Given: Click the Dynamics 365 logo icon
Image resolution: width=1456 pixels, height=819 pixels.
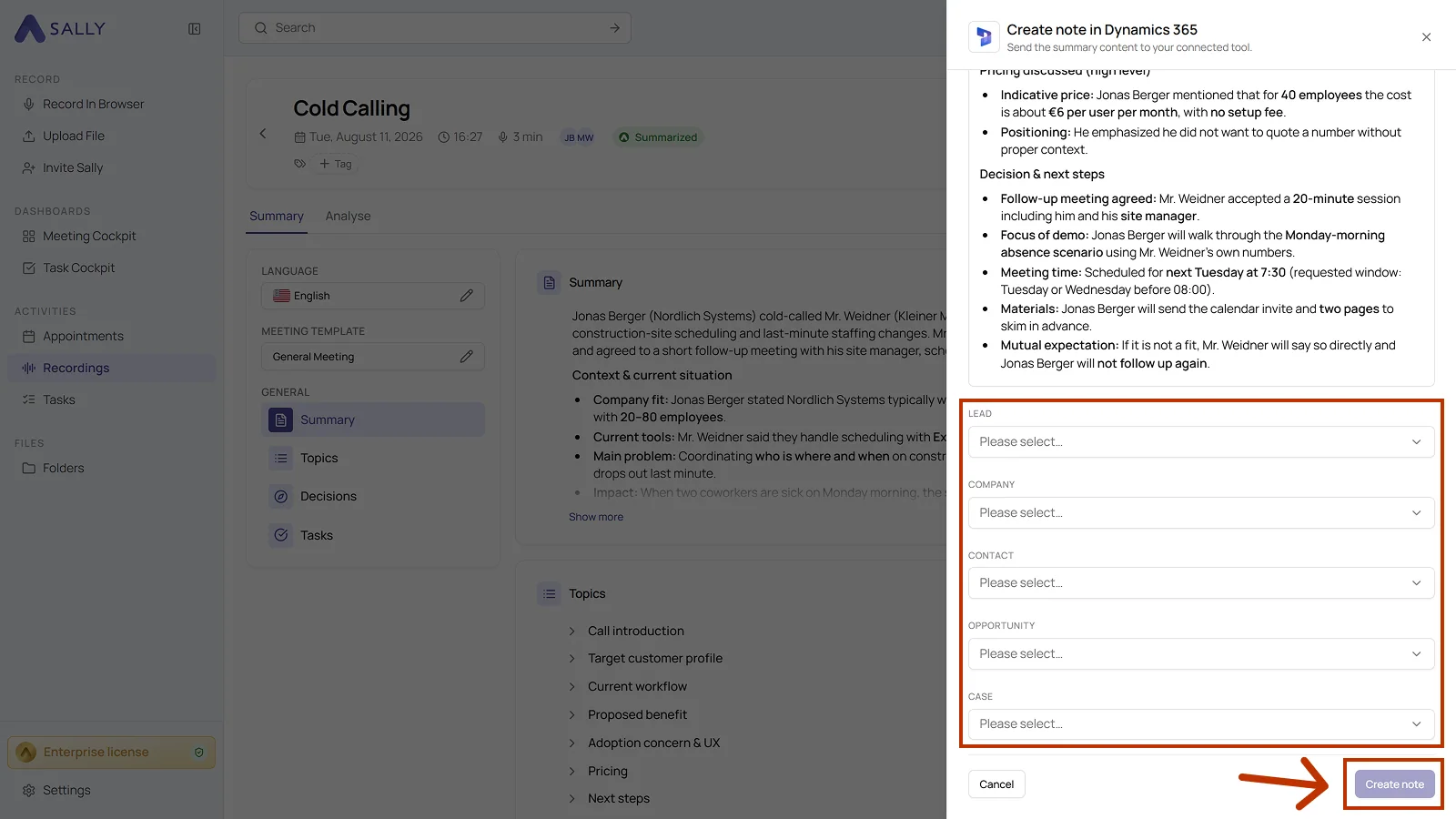Looking at the screenshot, I should point(984,36).
